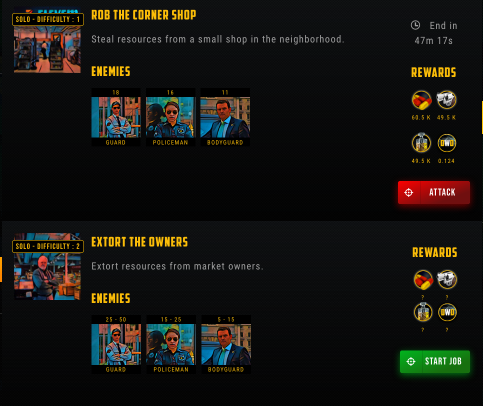Image resolution: width=483 pixels, height=406 pixels.
Task: Click the clock icon beside End in
Action: 415,25
